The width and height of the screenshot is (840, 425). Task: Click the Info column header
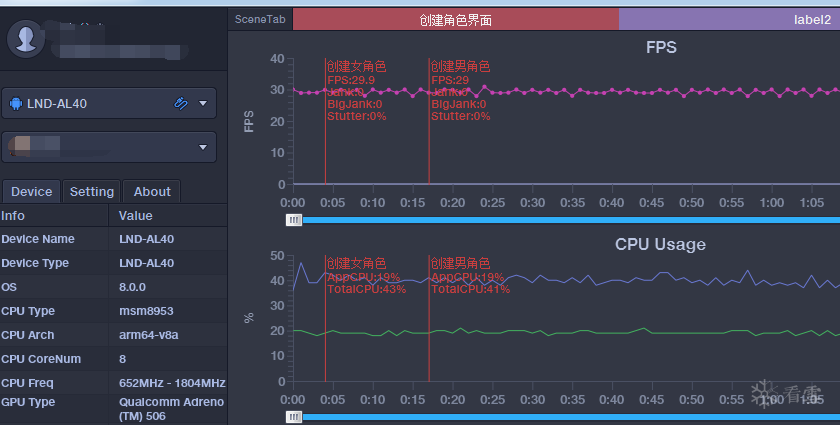point(13,215)
